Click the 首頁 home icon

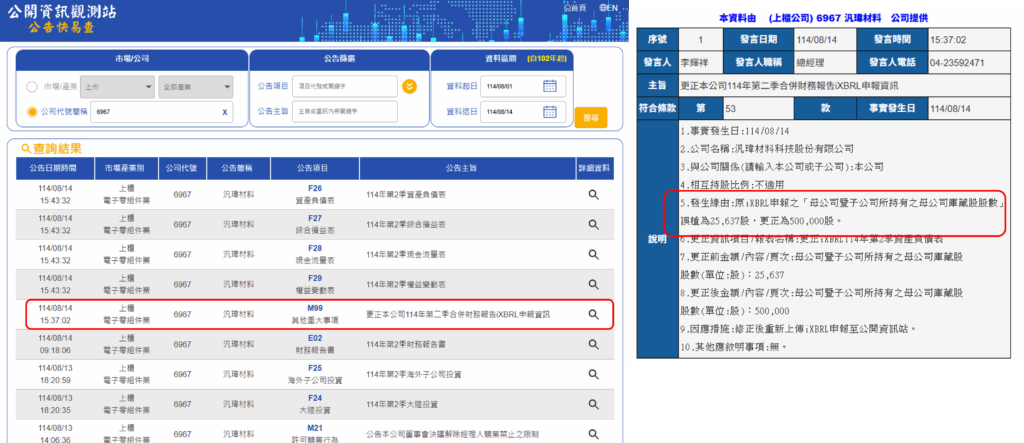569,7
